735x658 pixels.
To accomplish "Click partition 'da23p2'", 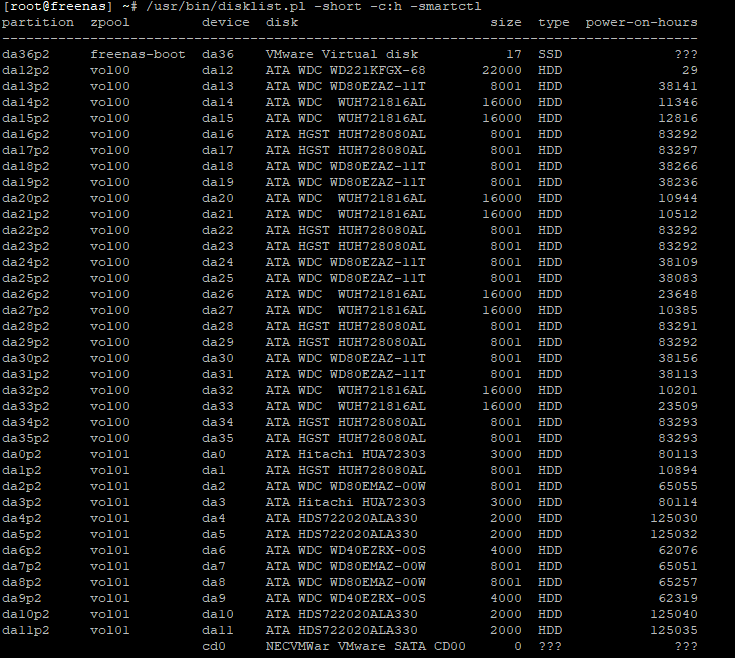I will click(26, 246).
